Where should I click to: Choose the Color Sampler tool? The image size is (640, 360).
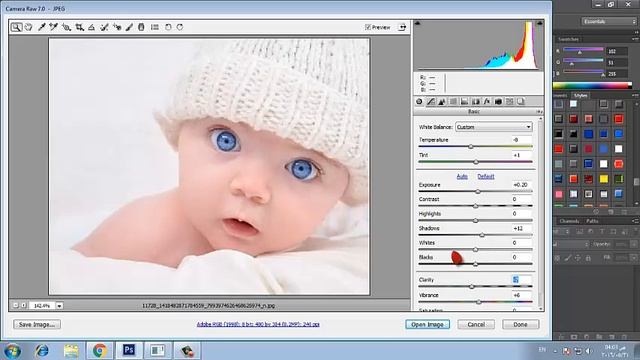pos(53,27)
